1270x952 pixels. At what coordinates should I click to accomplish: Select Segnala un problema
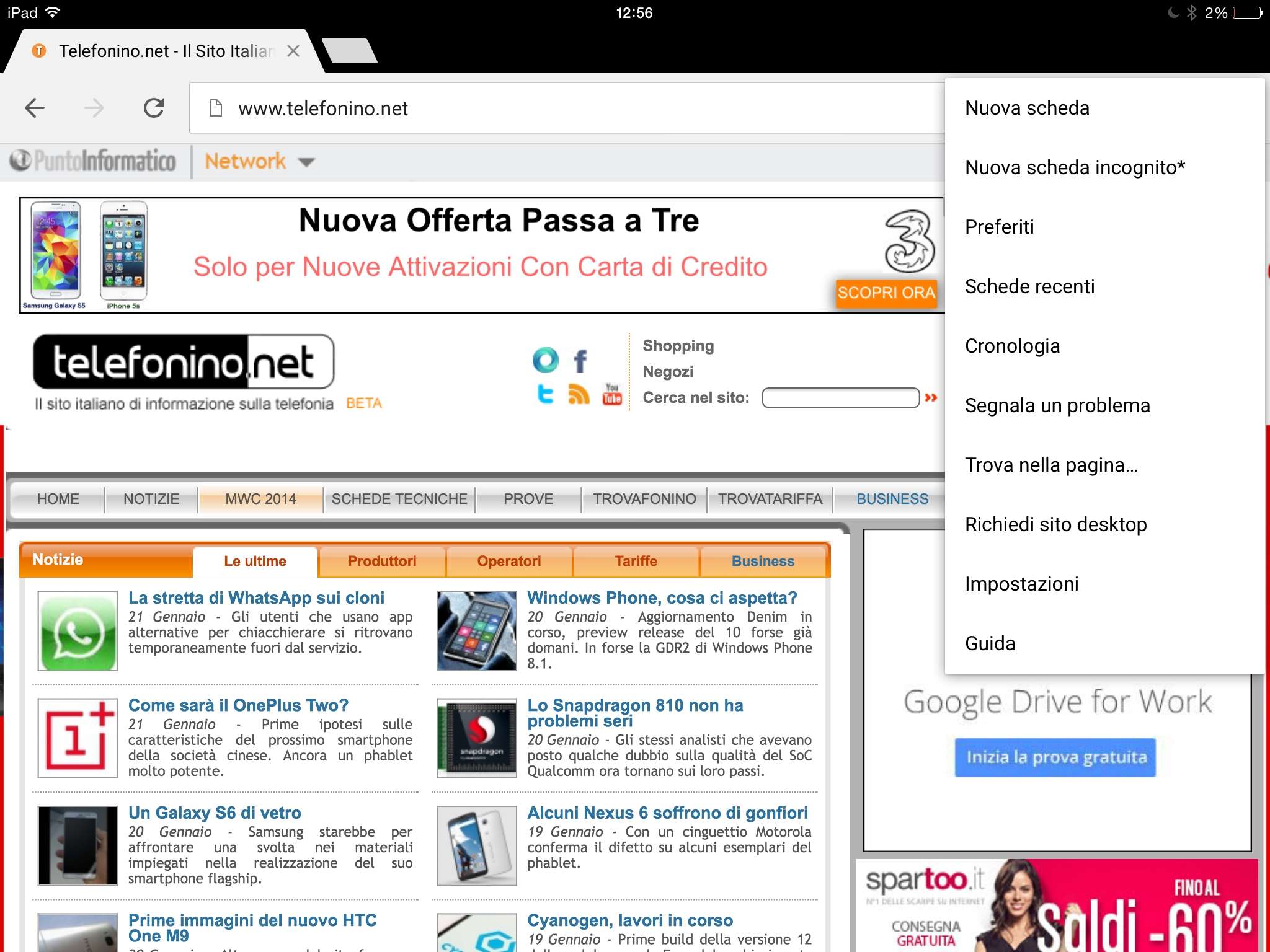(x=1104, y=405)
